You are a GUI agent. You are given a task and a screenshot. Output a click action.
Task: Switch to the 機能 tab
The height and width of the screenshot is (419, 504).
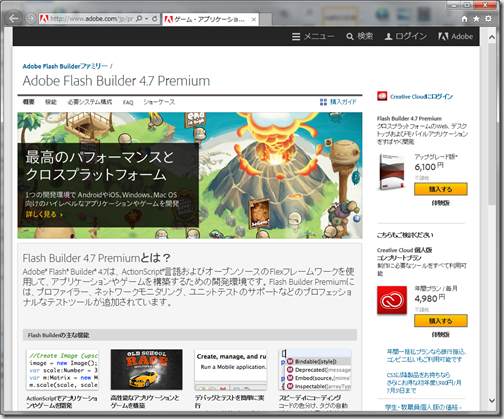(x=51, y=102)
